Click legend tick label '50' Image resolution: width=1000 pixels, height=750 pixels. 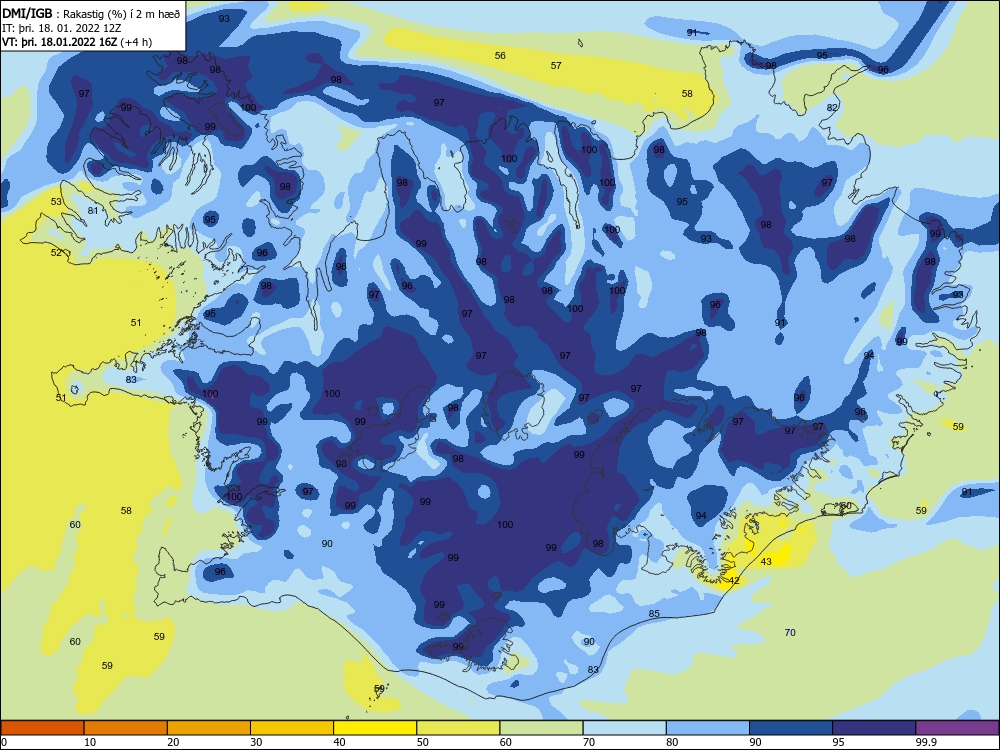click(x=423, y=742)
